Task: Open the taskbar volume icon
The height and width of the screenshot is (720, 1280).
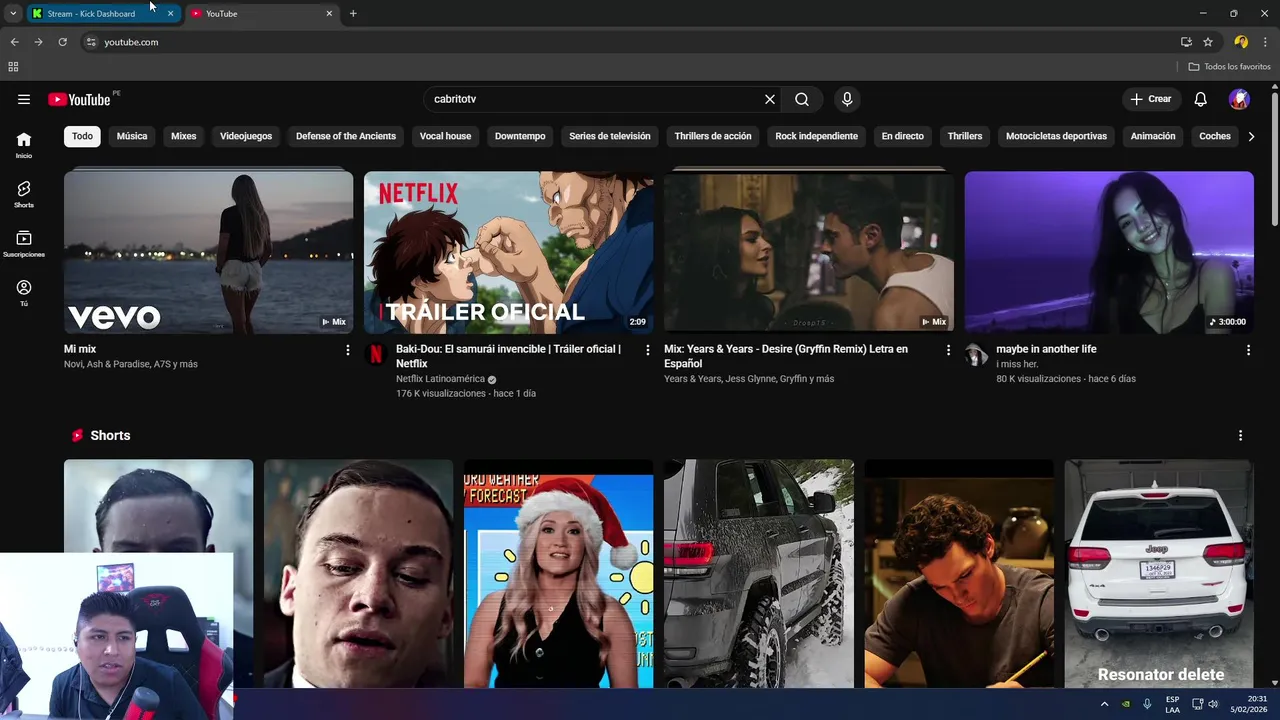Action: pyautogui.click(x=1213, y=704)
